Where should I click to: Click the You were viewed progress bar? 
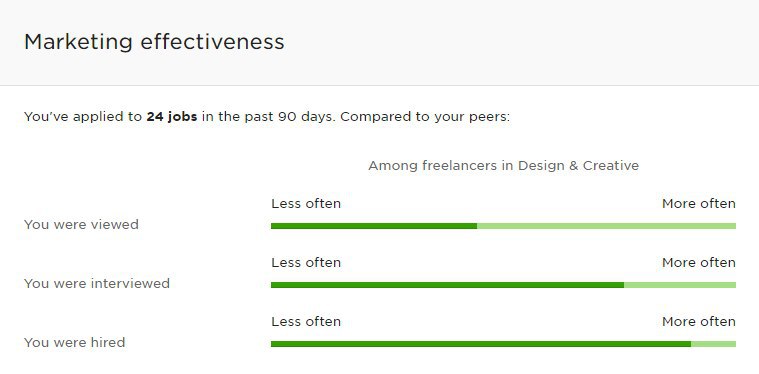pyautogui.click(x=503, y=226)
